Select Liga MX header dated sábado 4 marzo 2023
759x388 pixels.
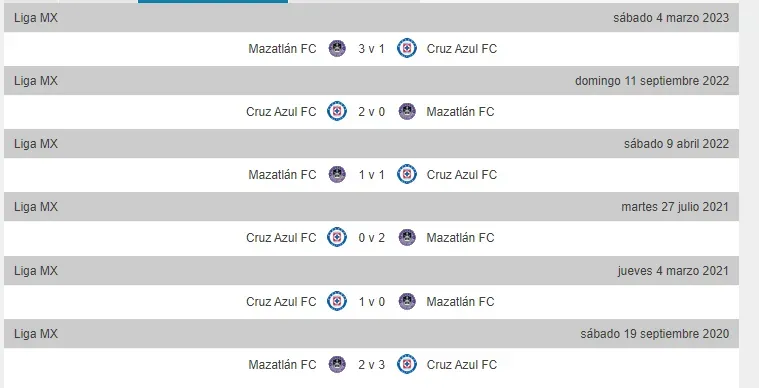(371, 18)
